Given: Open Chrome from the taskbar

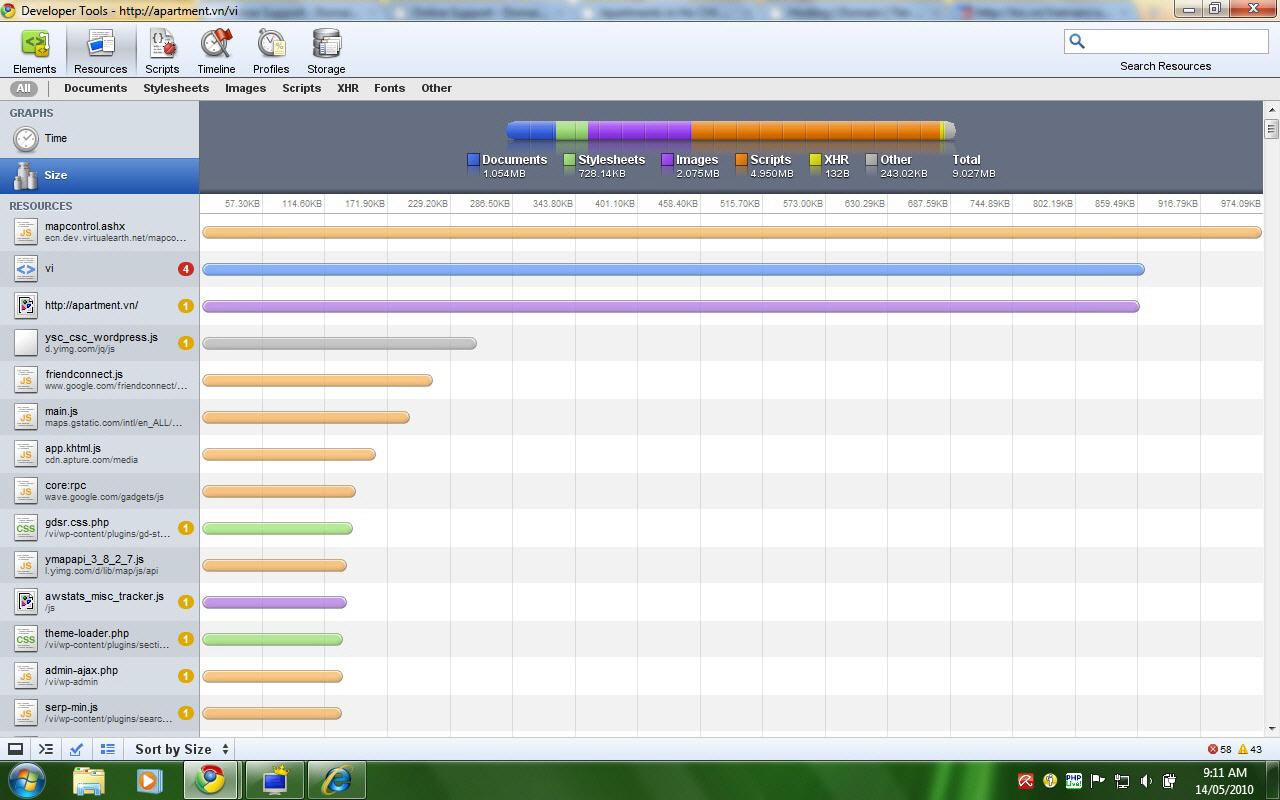Looking at the screenshot, I should coord(210,780).
